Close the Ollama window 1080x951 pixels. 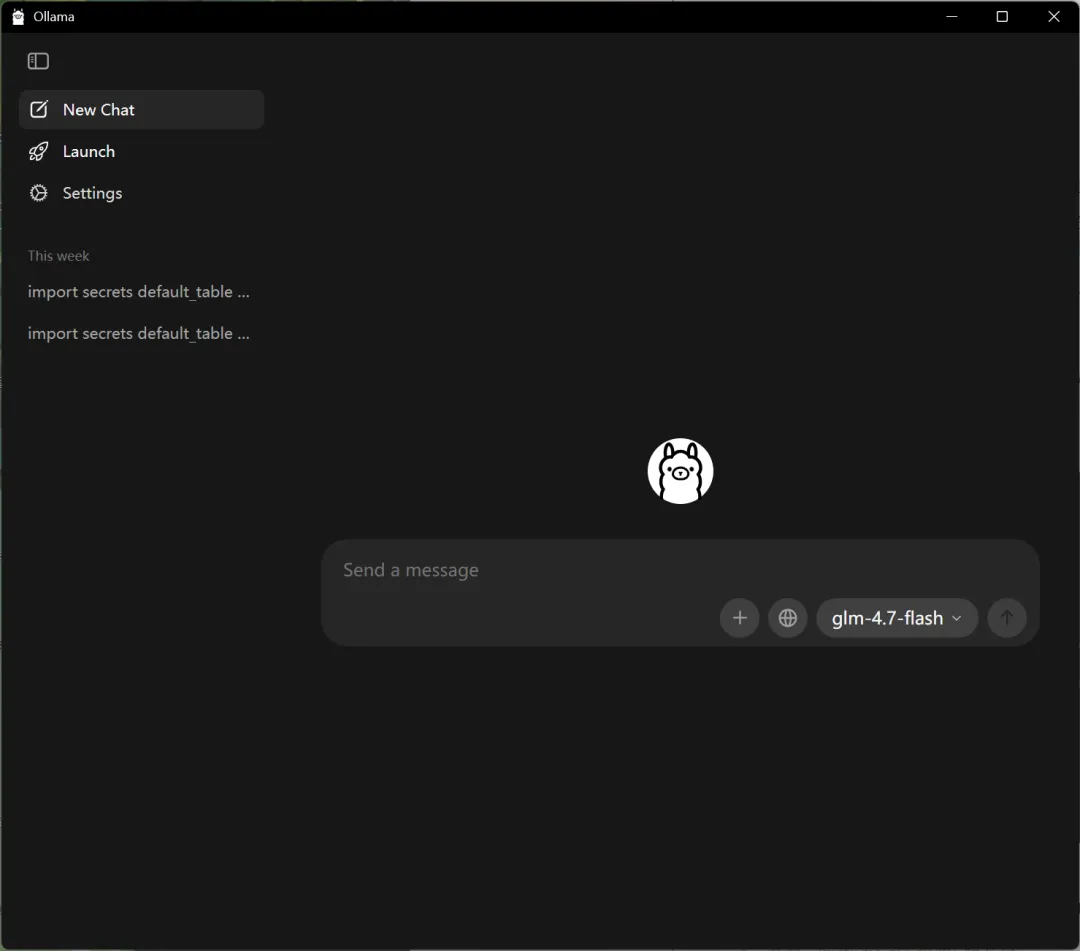(x=1054, y=17)
